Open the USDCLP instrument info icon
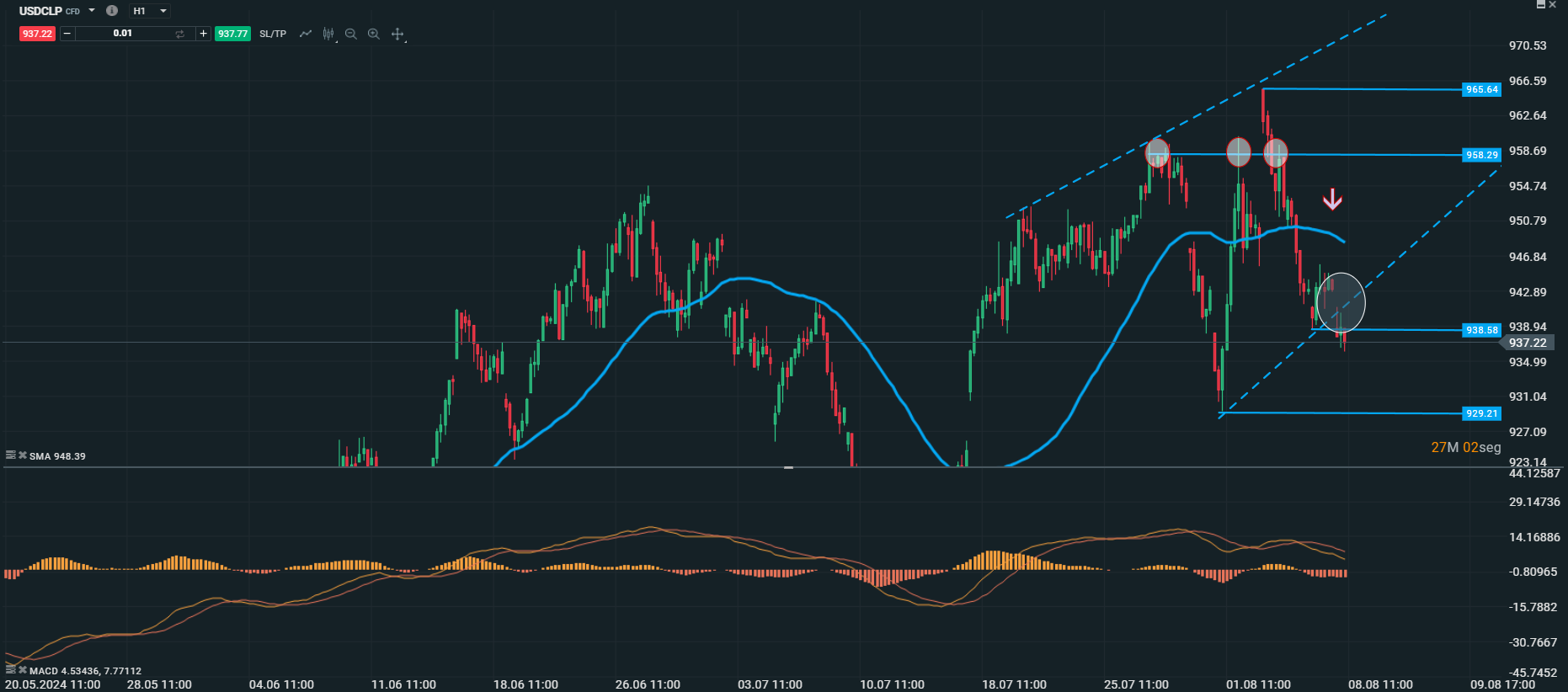1568x692 pixels. (111, 11)
